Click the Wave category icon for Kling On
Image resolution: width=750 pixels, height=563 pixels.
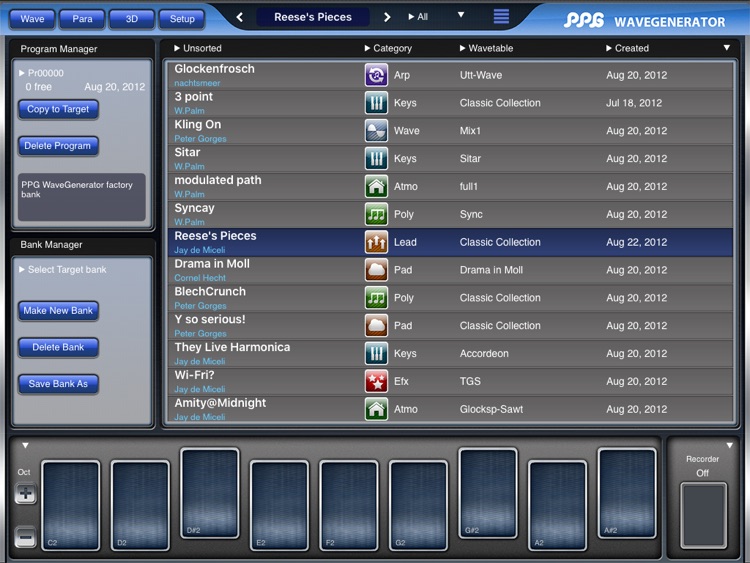[376, 131]
